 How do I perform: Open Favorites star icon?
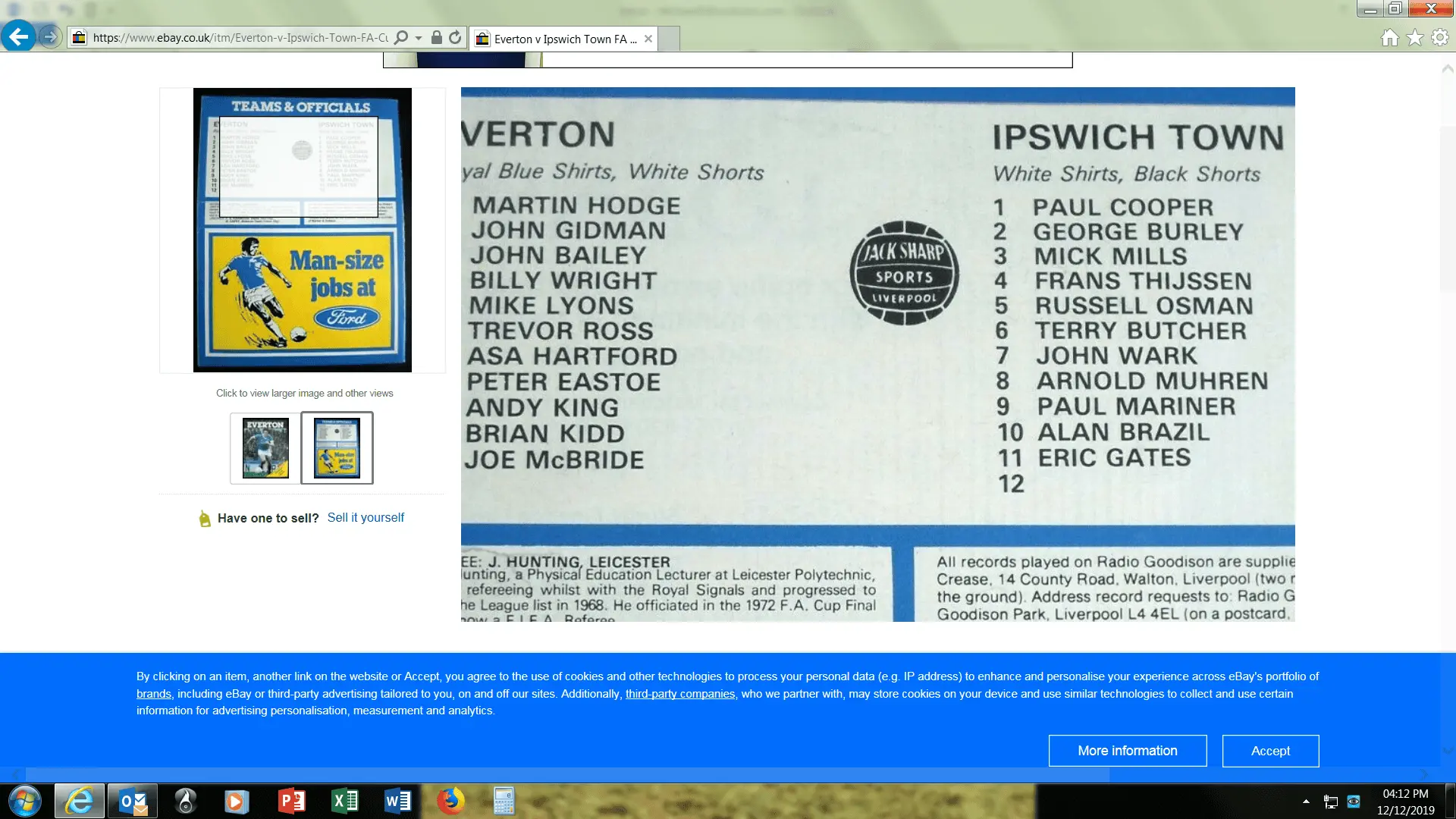(x=1414, y=38)
